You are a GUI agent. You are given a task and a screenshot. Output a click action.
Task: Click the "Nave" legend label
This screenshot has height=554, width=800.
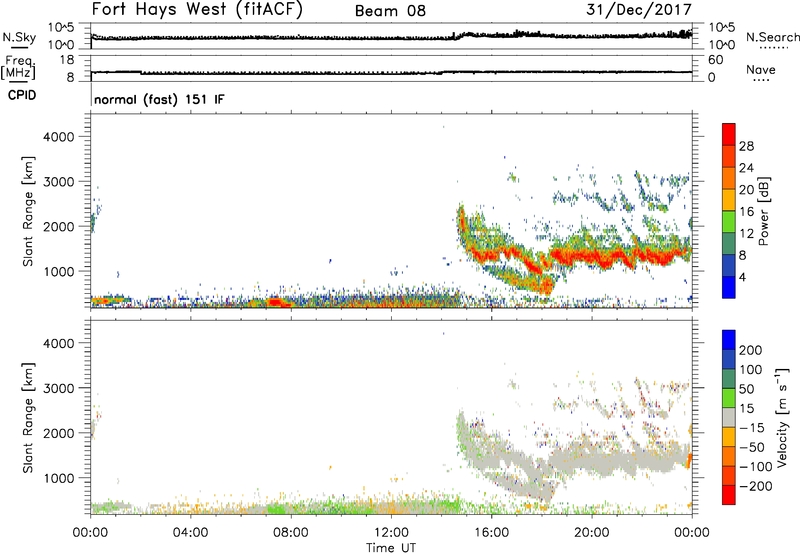tap(760, 69)
